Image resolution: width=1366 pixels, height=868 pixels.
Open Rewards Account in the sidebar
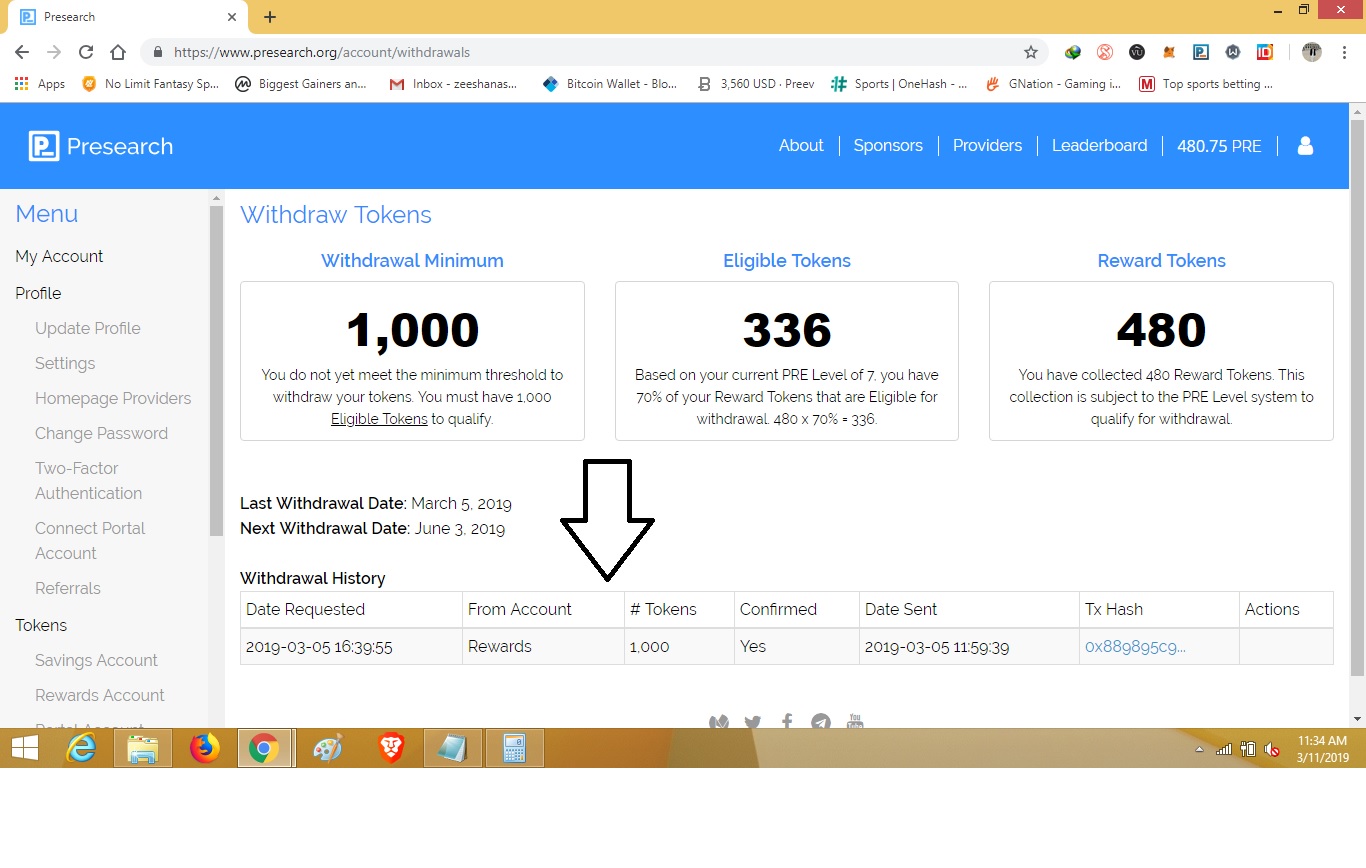pos(100,695)
